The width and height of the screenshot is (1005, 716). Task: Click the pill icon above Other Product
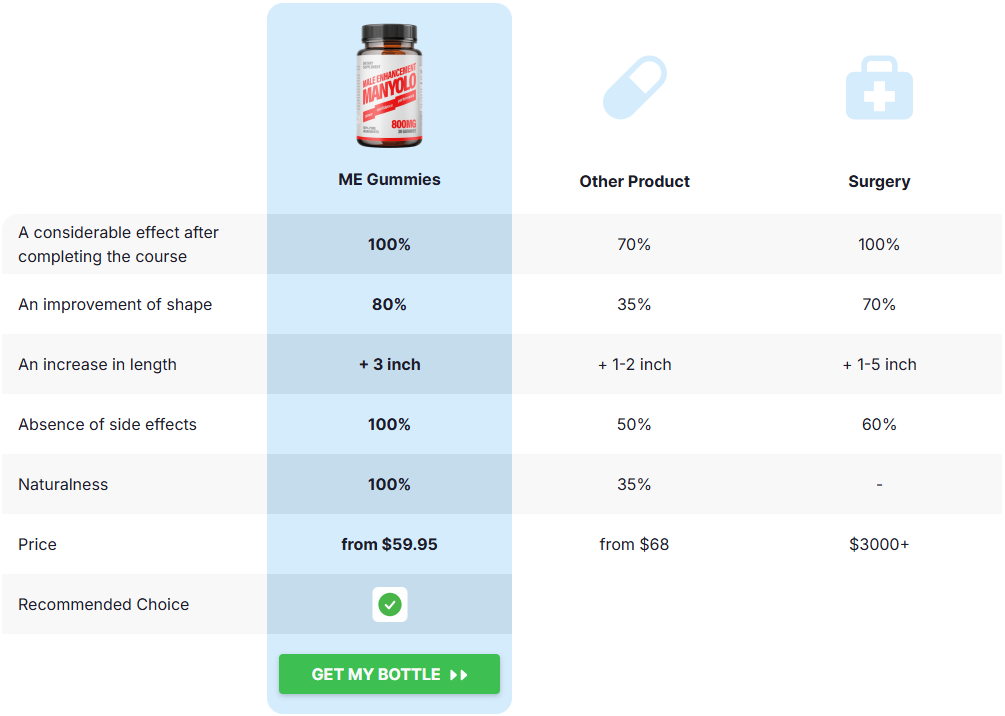point(634,87)
